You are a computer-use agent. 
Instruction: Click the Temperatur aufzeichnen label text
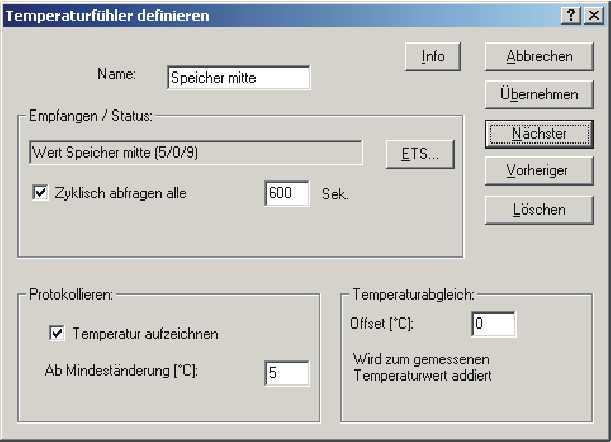pos(146,334)
